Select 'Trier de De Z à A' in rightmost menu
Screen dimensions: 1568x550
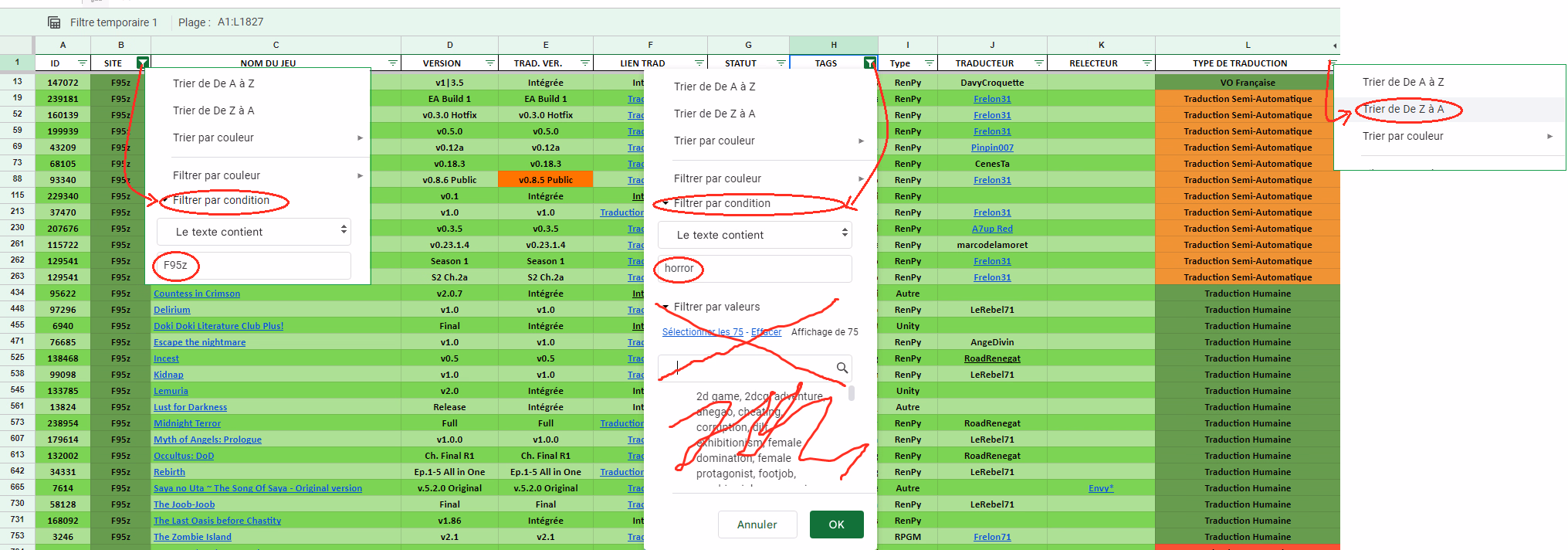(x=1403, y=109)
